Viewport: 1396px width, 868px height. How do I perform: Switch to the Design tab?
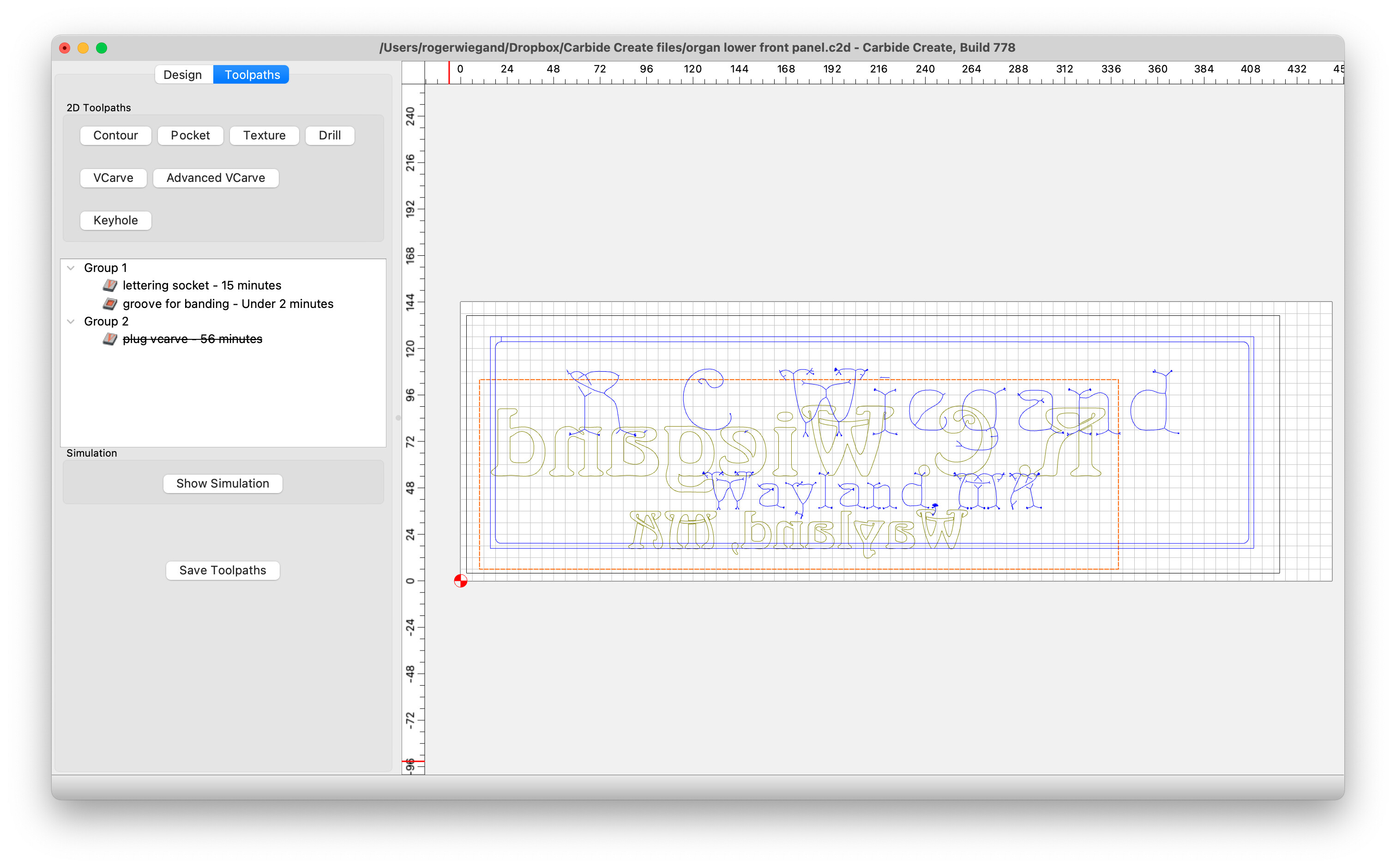[x=183, y=75]
